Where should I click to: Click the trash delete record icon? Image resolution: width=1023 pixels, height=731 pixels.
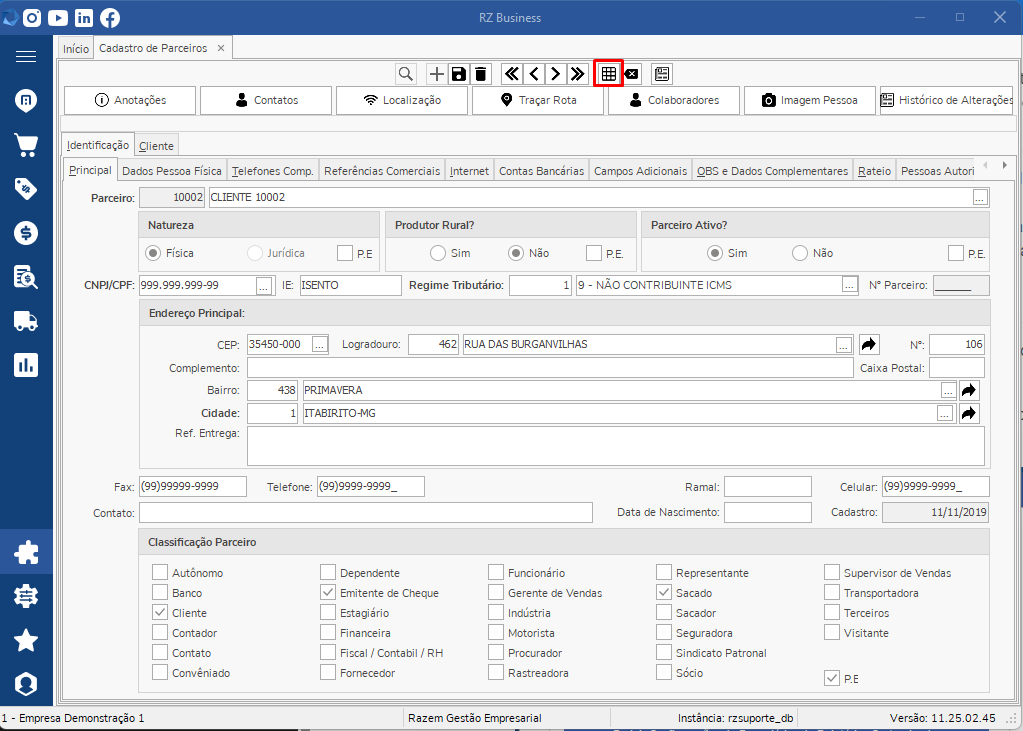481,74
